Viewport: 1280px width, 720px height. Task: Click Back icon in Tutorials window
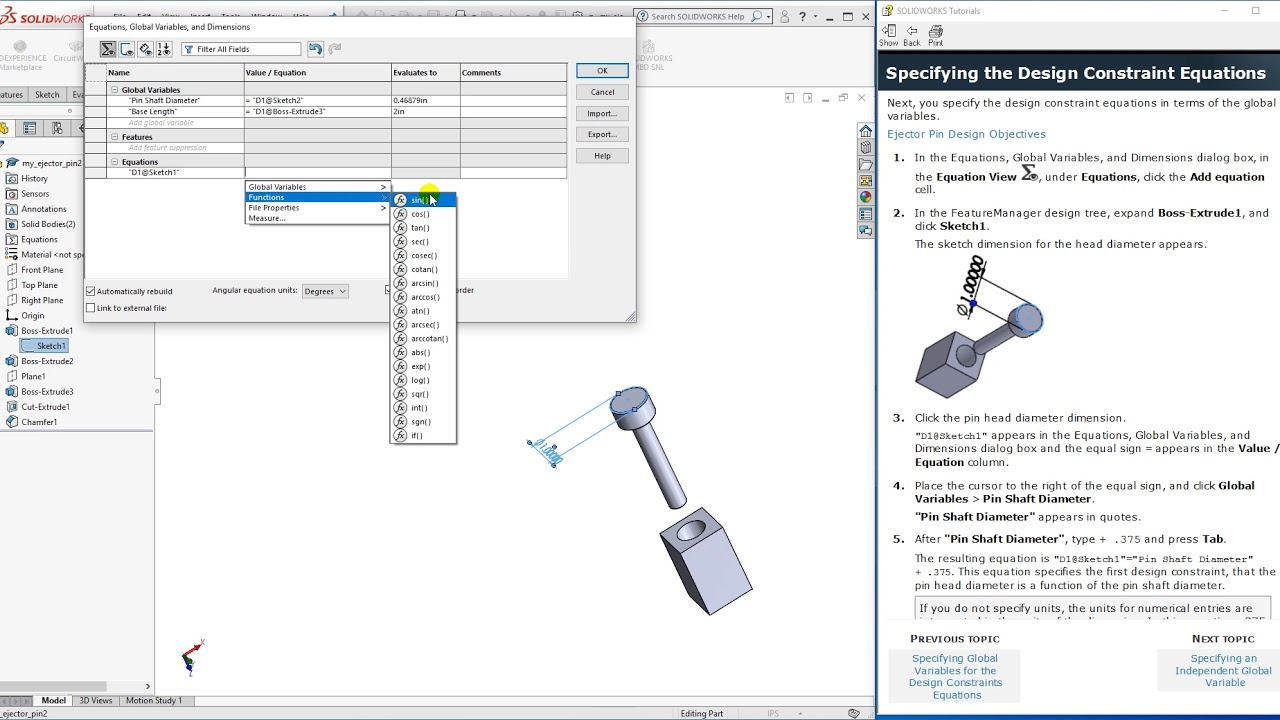point(912,36)
